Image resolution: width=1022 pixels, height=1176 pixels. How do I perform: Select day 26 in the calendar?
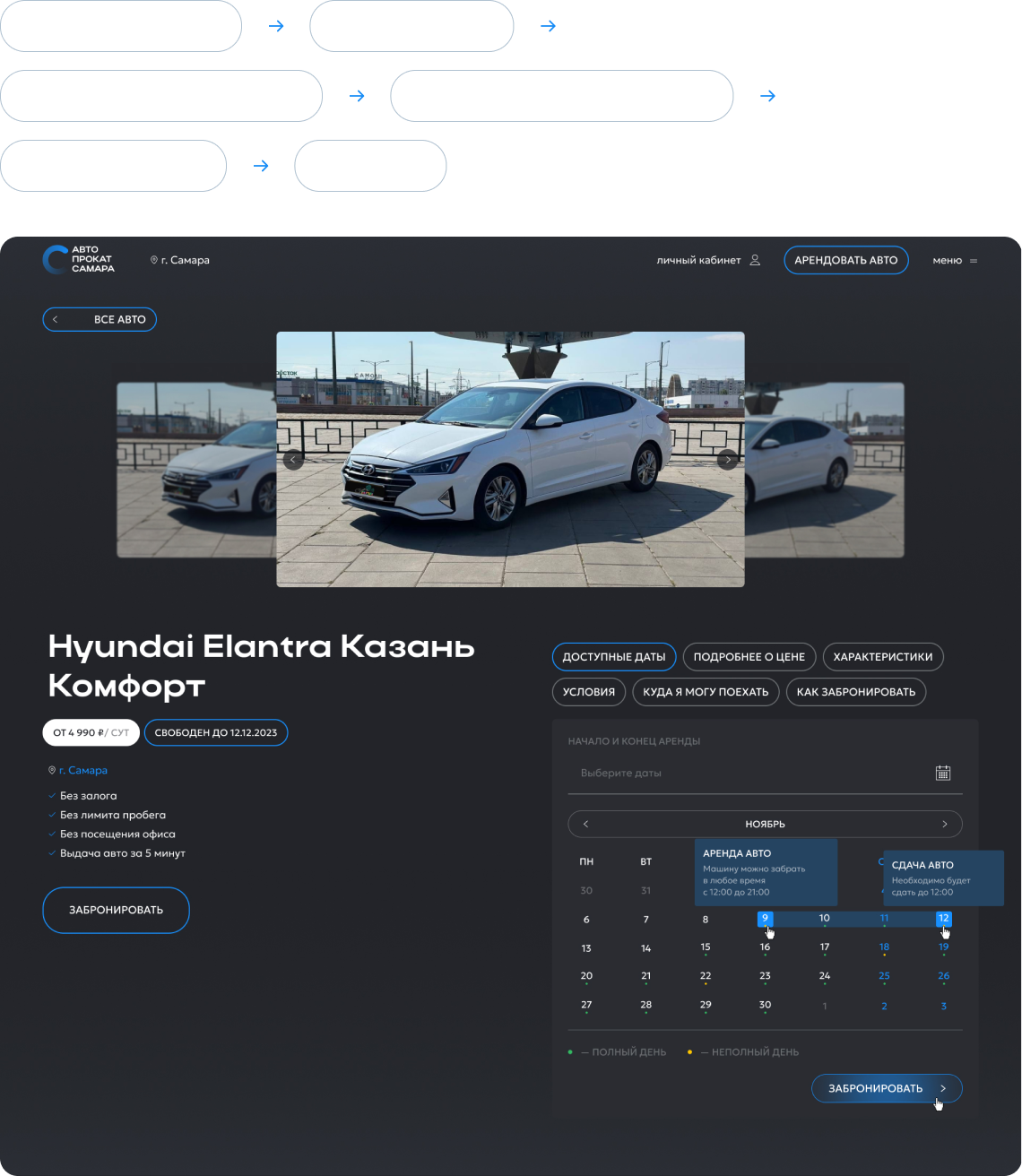(943, 976)
